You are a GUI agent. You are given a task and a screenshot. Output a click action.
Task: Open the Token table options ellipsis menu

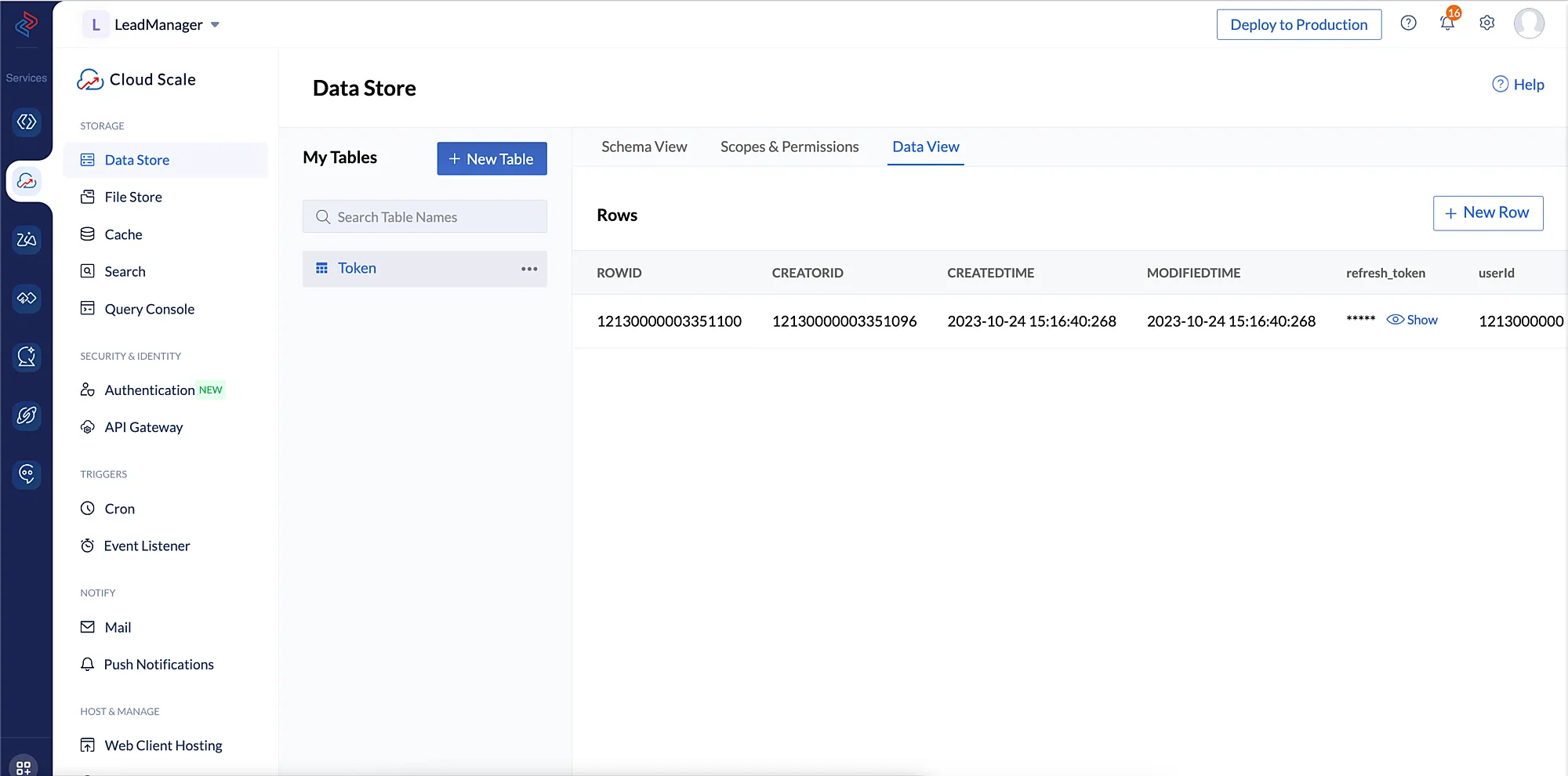coord(529,269)
